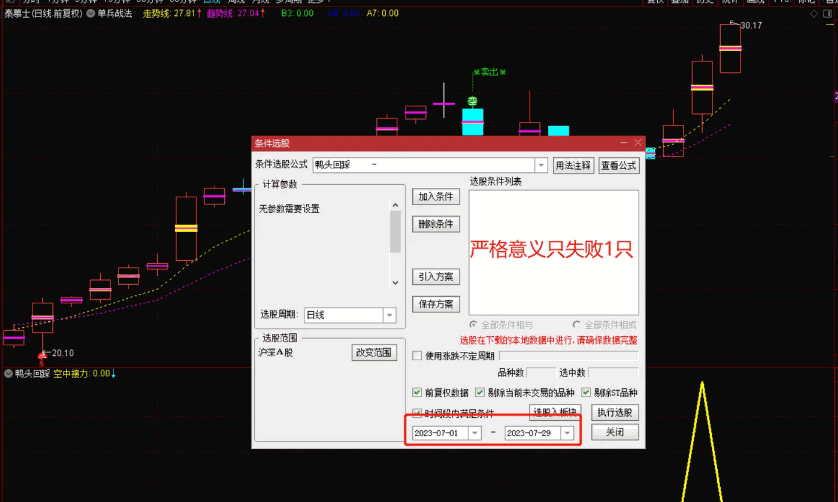Click the A7: 0.00 value
Screen dimensions: 838x502
tap(383, 13)
